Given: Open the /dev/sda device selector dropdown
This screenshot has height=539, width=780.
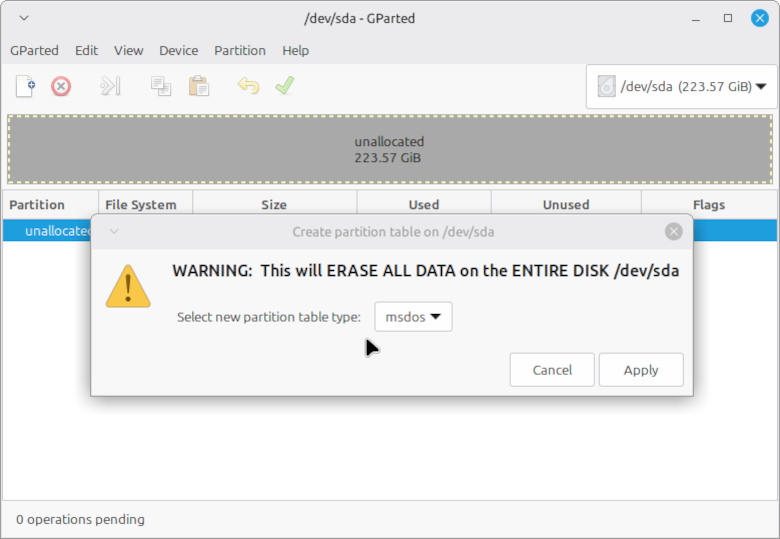Looking at the screenshot, I should click(682, 87).
